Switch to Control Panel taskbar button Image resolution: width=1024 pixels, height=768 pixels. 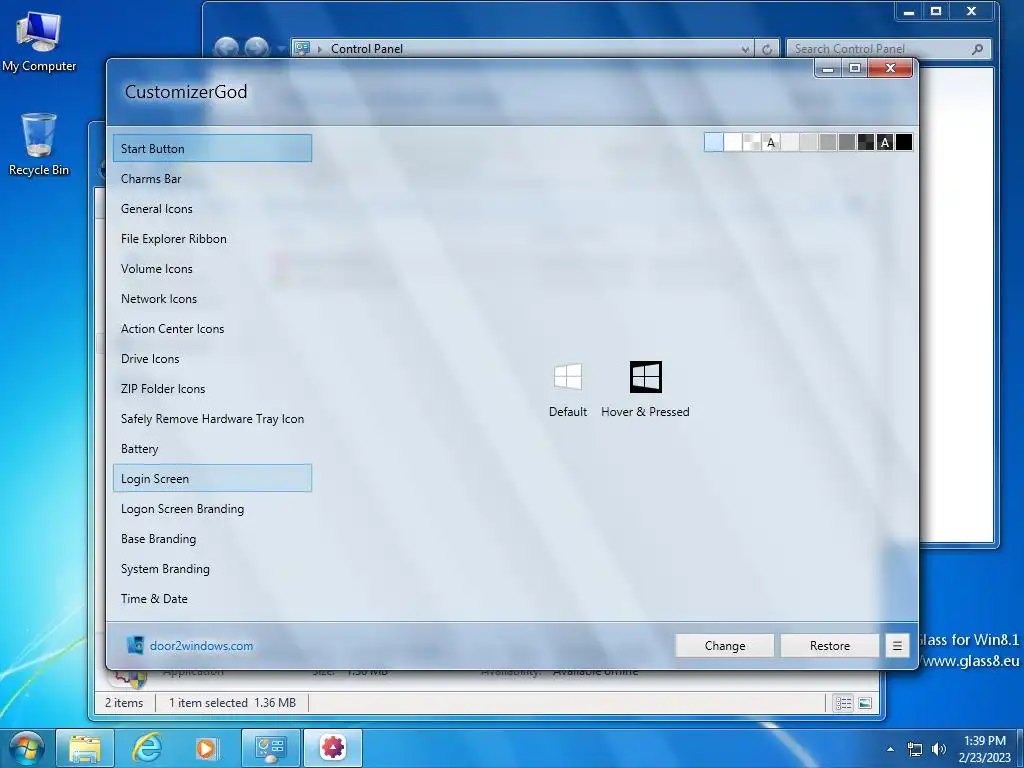click(270, 748)
